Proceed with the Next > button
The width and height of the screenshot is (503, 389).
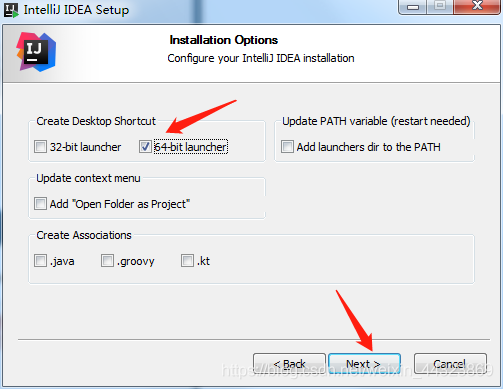click(x=364, y=364)
